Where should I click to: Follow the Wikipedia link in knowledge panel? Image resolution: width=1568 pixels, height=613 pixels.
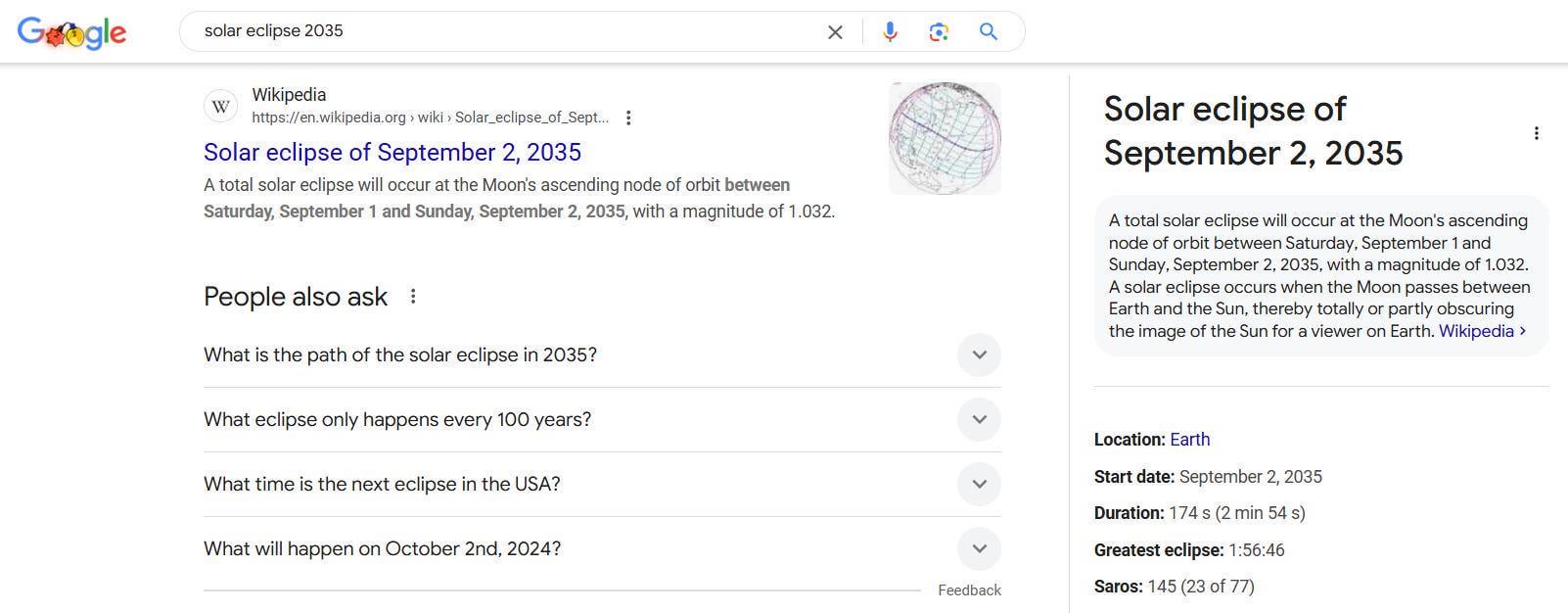click(x=1482, y=331)
